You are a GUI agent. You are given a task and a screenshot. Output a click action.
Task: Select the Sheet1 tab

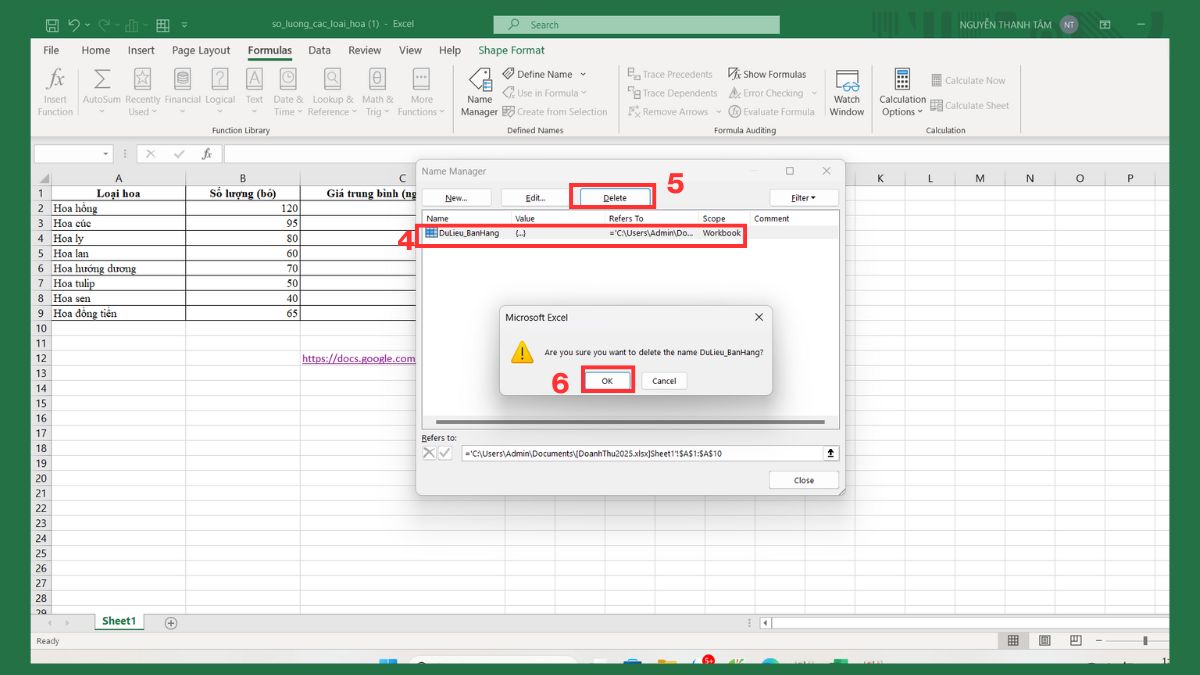[118, 620]
